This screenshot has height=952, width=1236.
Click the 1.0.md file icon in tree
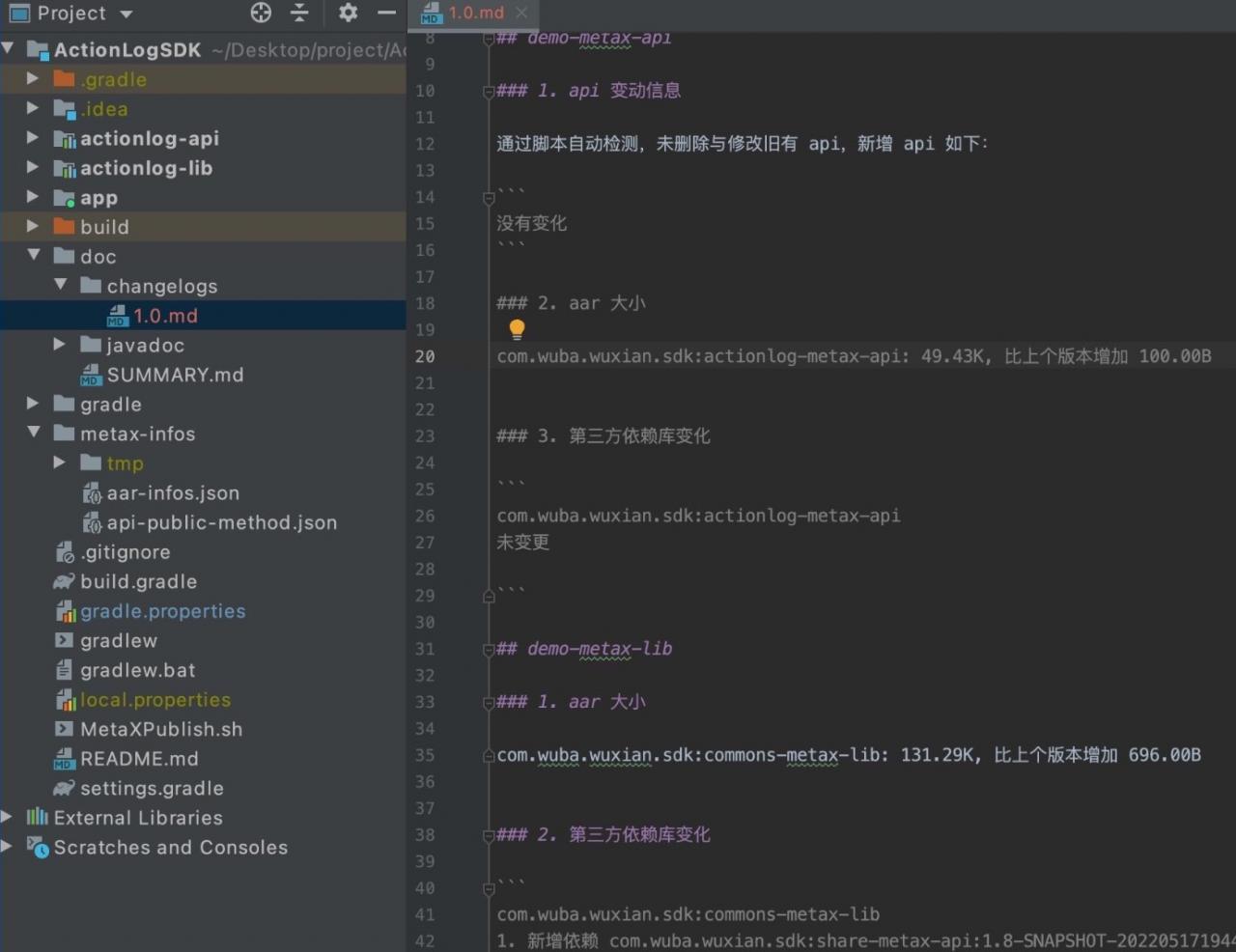click(117, 316)
